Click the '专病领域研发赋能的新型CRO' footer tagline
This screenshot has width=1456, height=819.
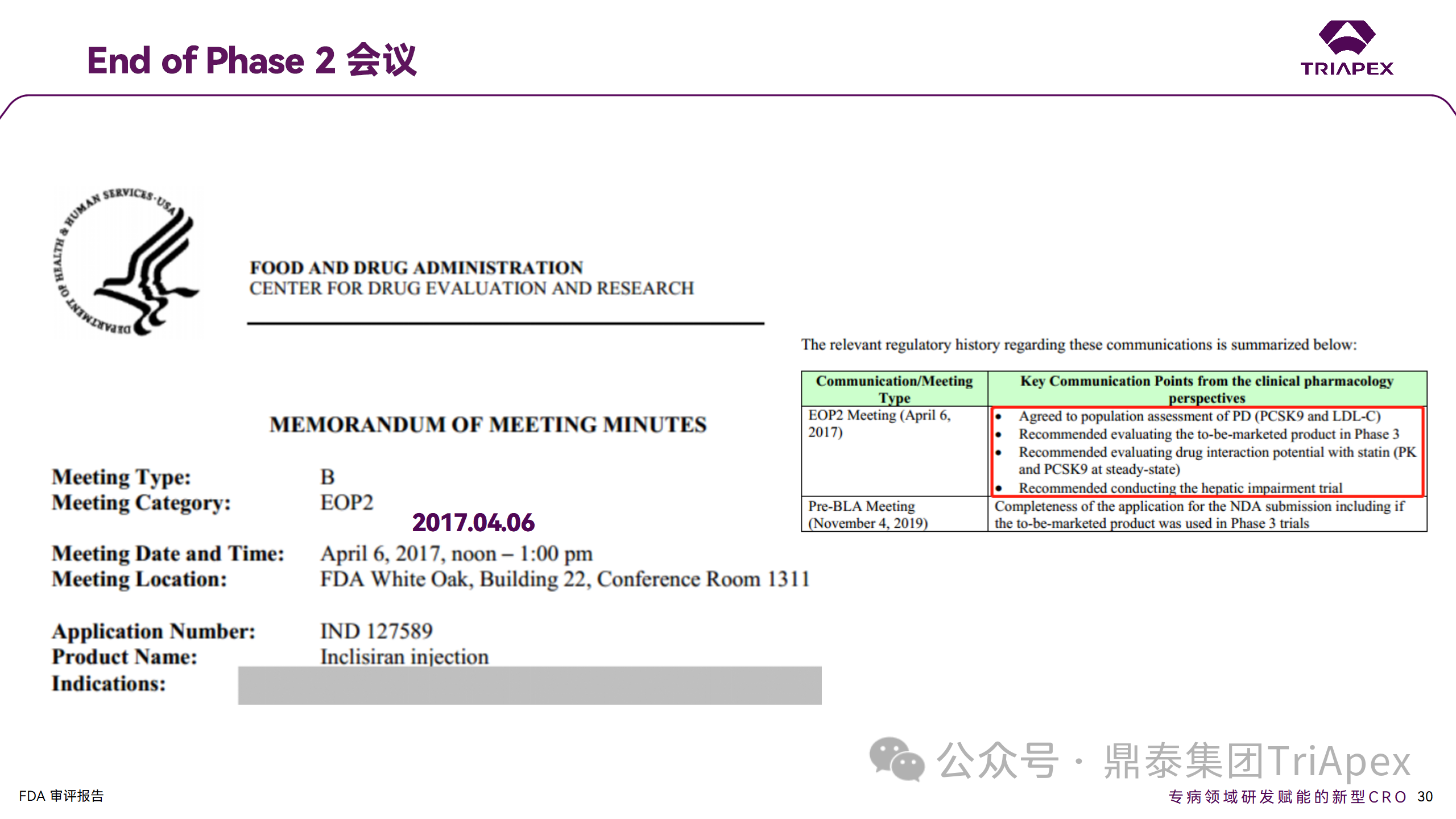coord(1287,796)
